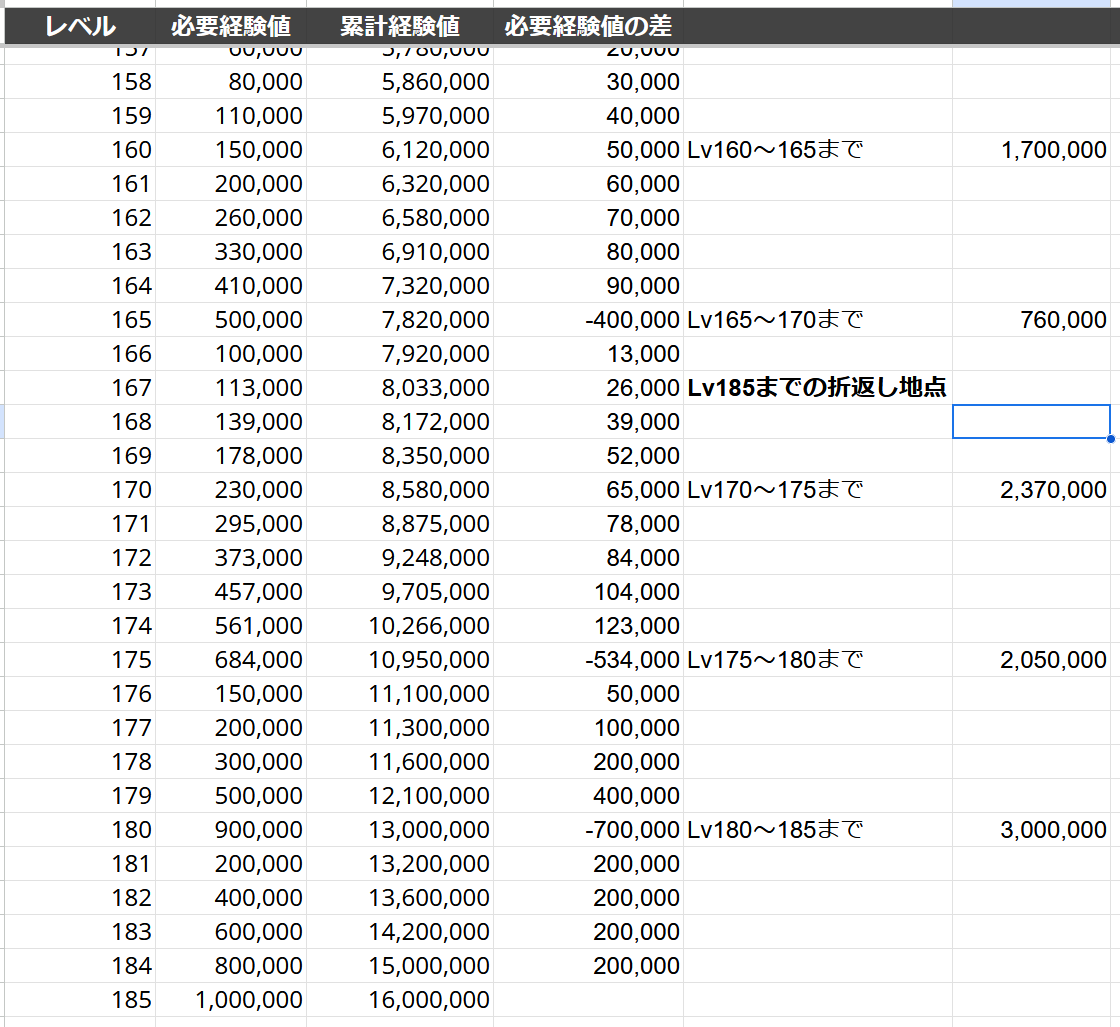
Task: Select the empty selected cell in row 168
Action: 1031,421
